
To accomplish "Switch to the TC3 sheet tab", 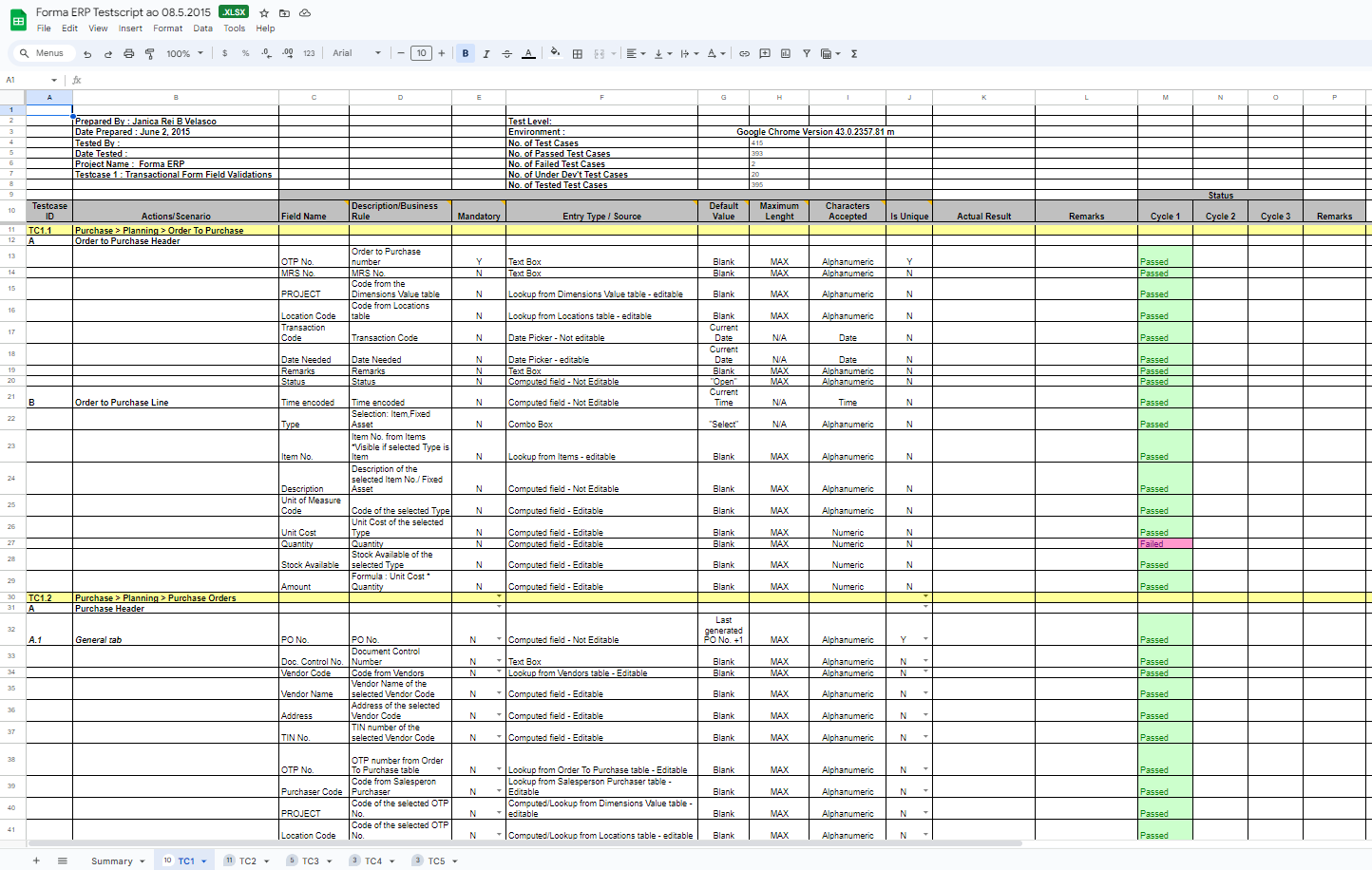I will coord(311,861).
